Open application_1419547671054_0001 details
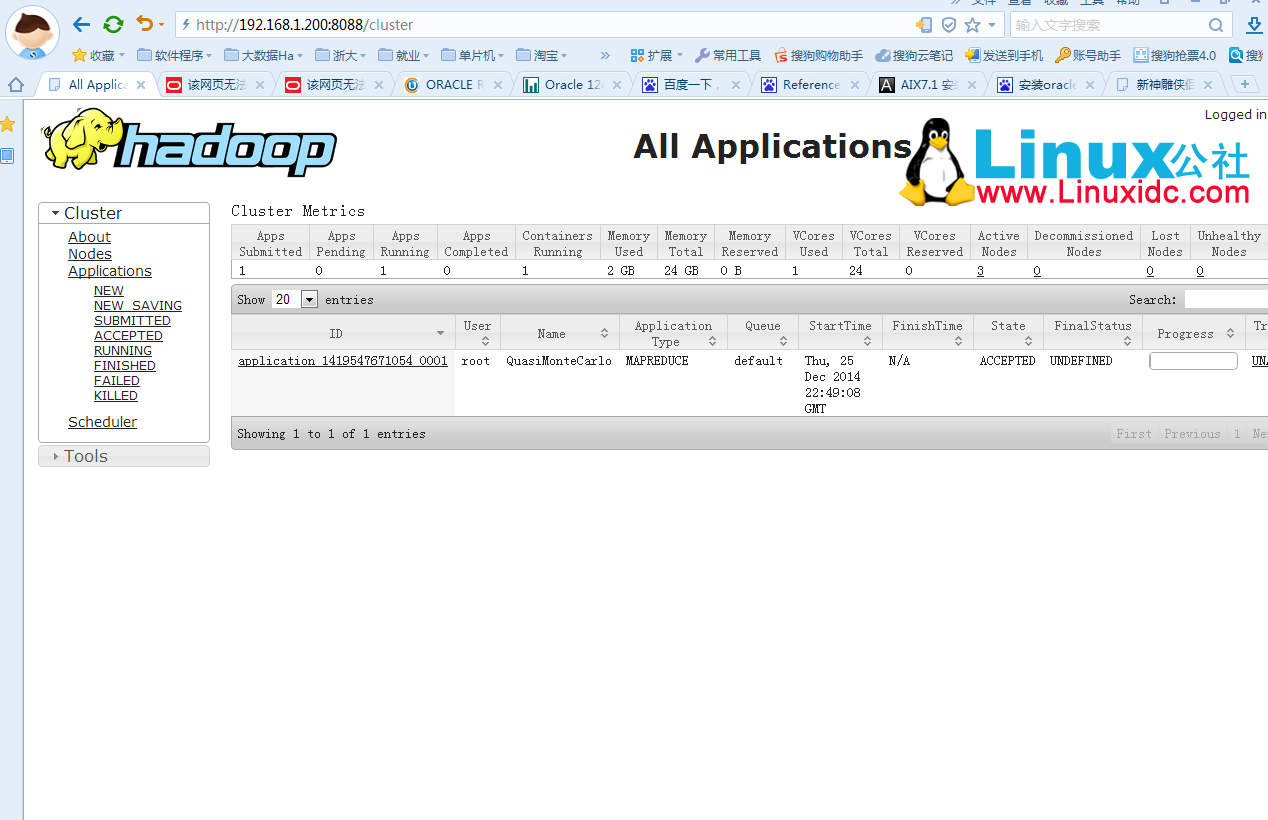1268x820 pixels. click(x=342, y=361)
